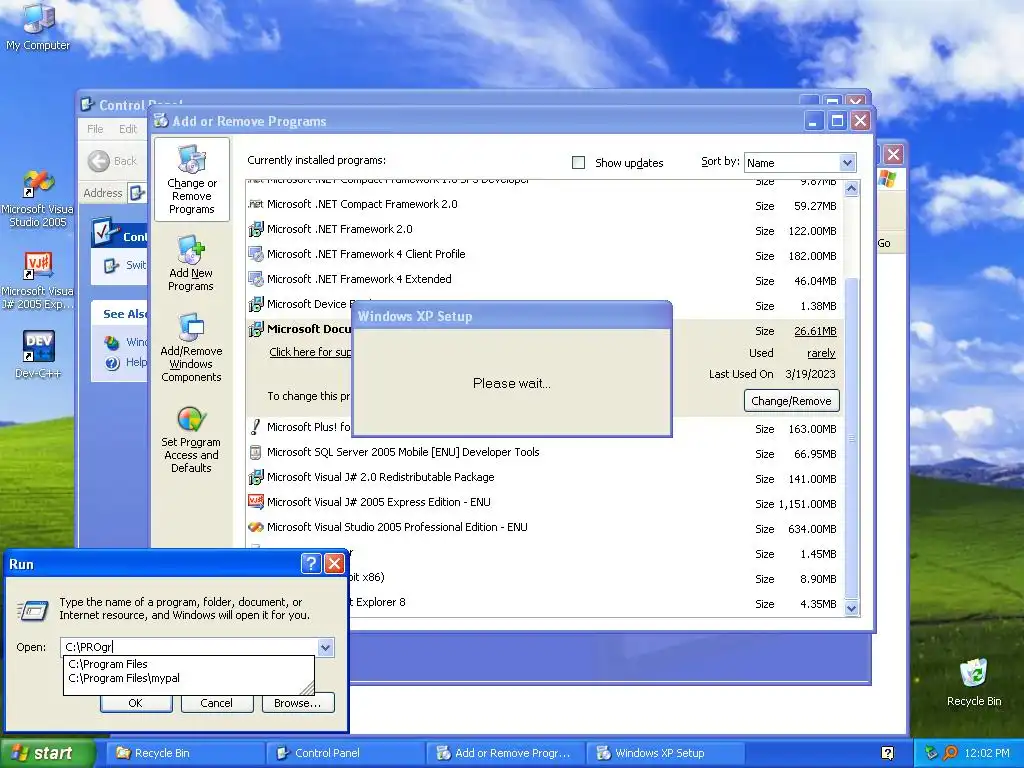Select Microsoft .NET Framework 4 Extended row
Screen dimensions: 1024x768
543,280
